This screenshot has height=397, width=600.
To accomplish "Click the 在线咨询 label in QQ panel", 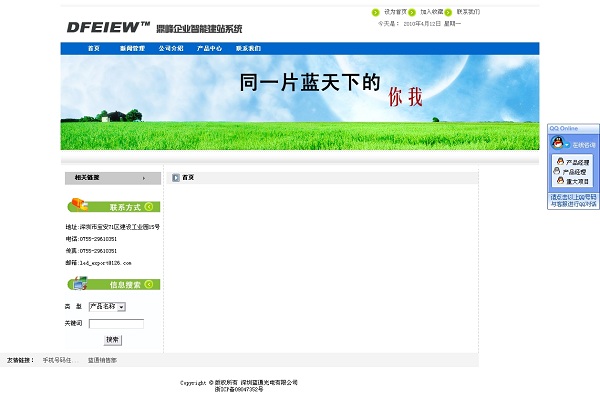I will pyautogui.click(x=584, y=145).
